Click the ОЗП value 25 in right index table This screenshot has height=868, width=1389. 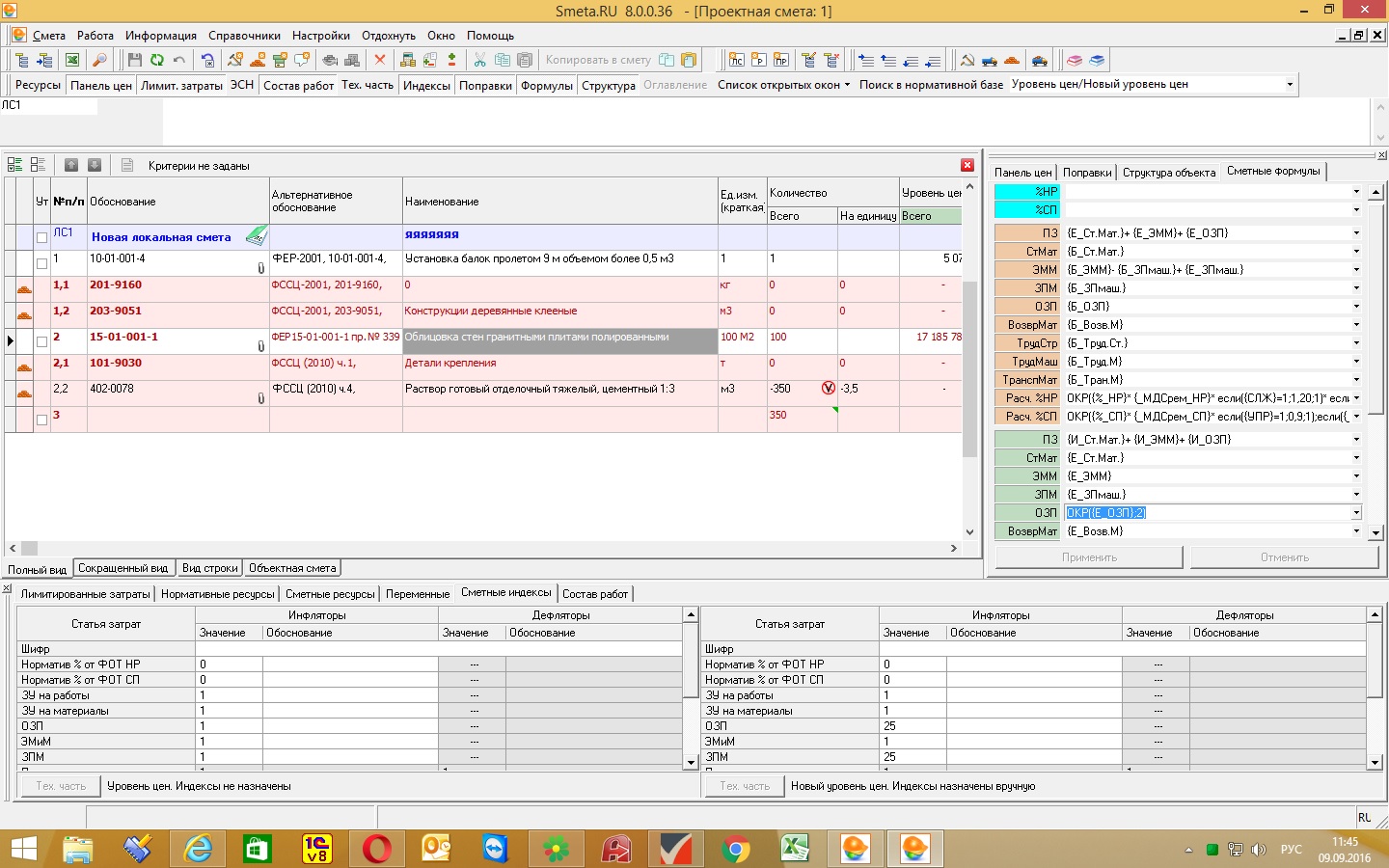pyautogui.click(x=912, y=726)
